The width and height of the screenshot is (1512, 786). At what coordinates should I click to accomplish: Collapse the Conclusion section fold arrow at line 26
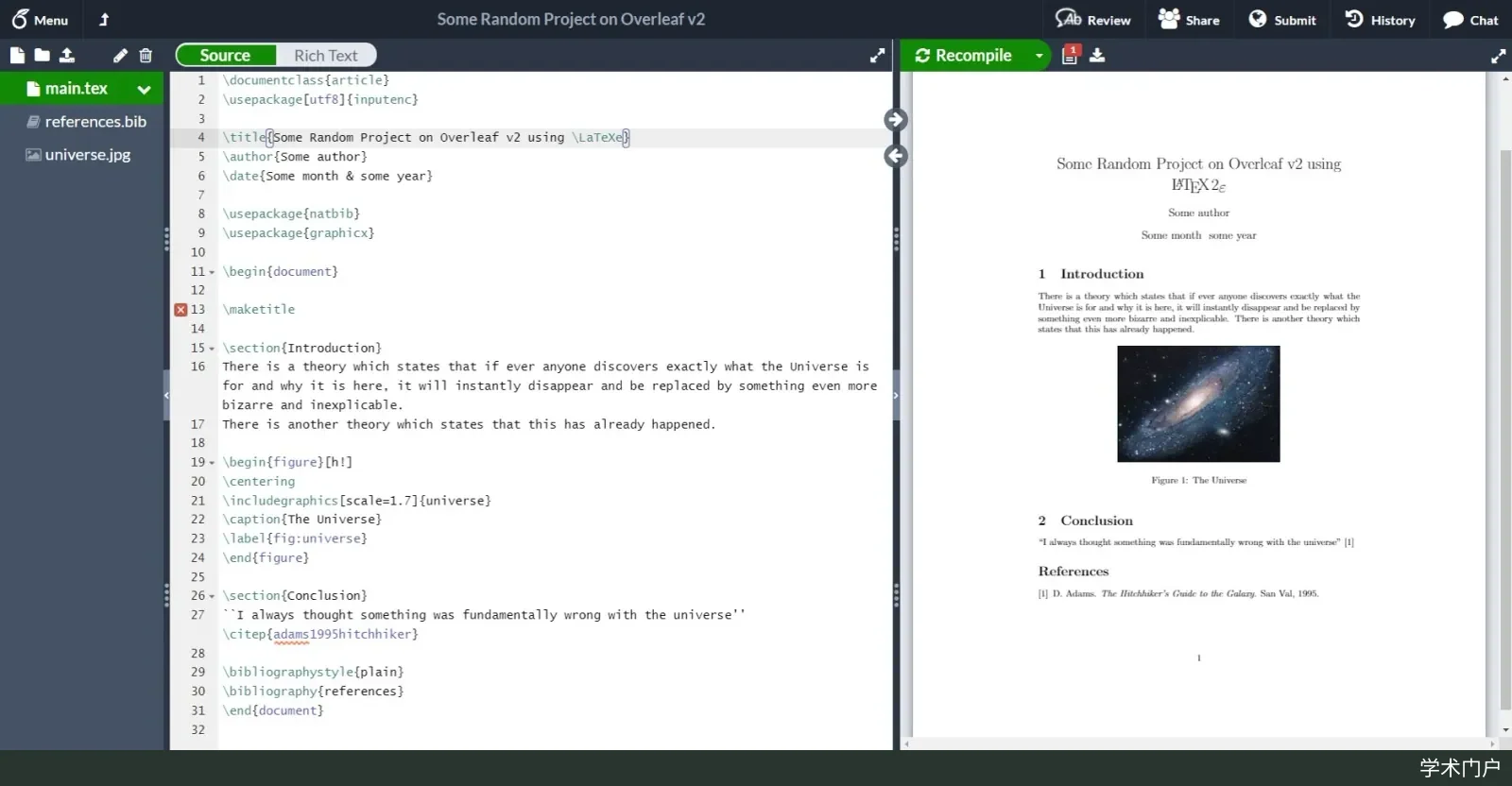pos(212,596)
